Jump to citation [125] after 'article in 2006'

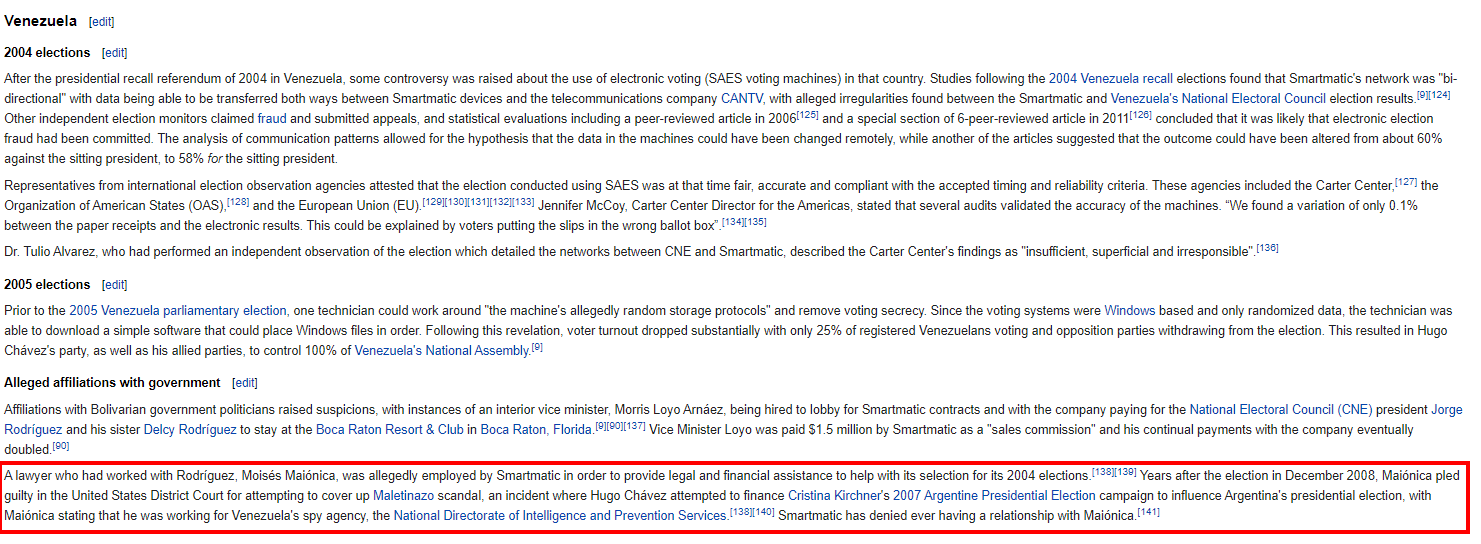click(x=809, y=114)
